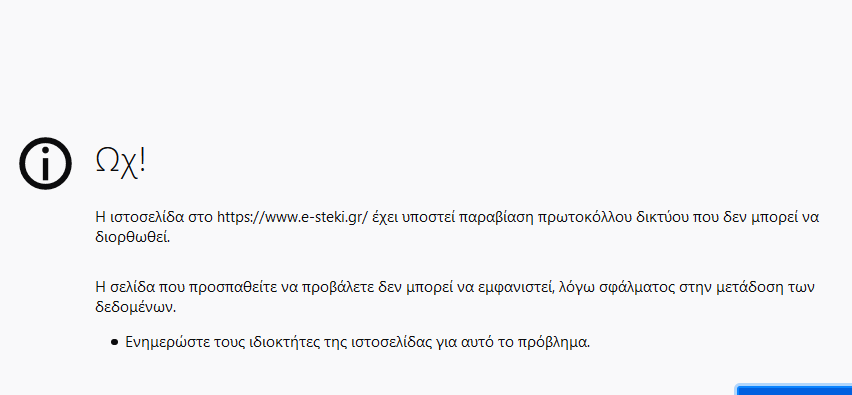The image size is (852, 395).
Task: Click the word 'ιστοσελίδας' in the bullet item
Action: point(399,343)
